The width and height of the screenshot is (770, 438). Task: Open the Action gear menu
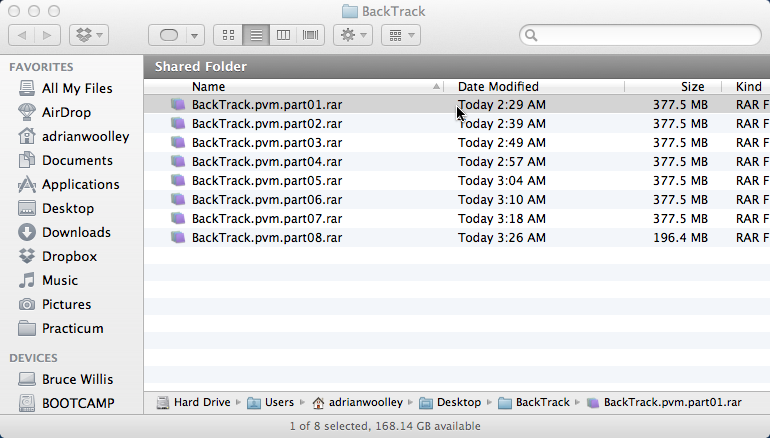tap(353, 35)
